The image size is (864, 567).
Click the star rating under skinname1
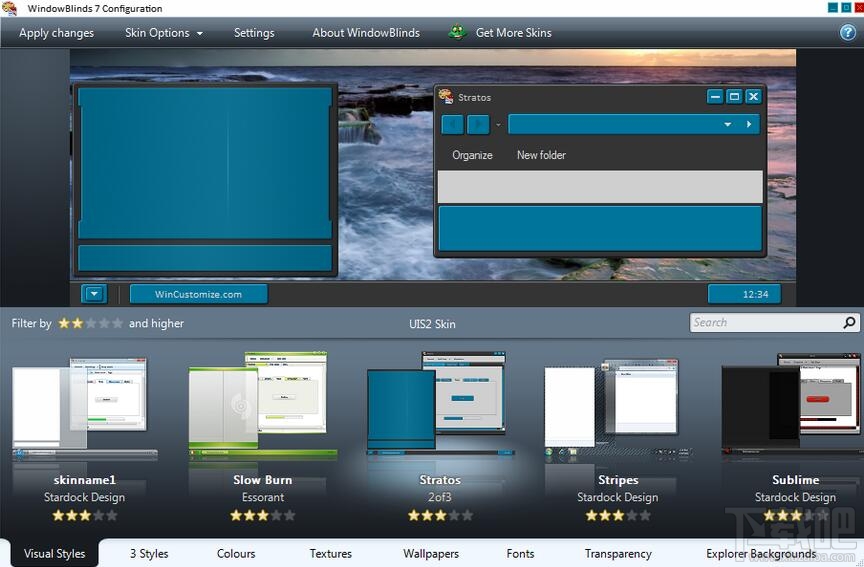(85, 516)
